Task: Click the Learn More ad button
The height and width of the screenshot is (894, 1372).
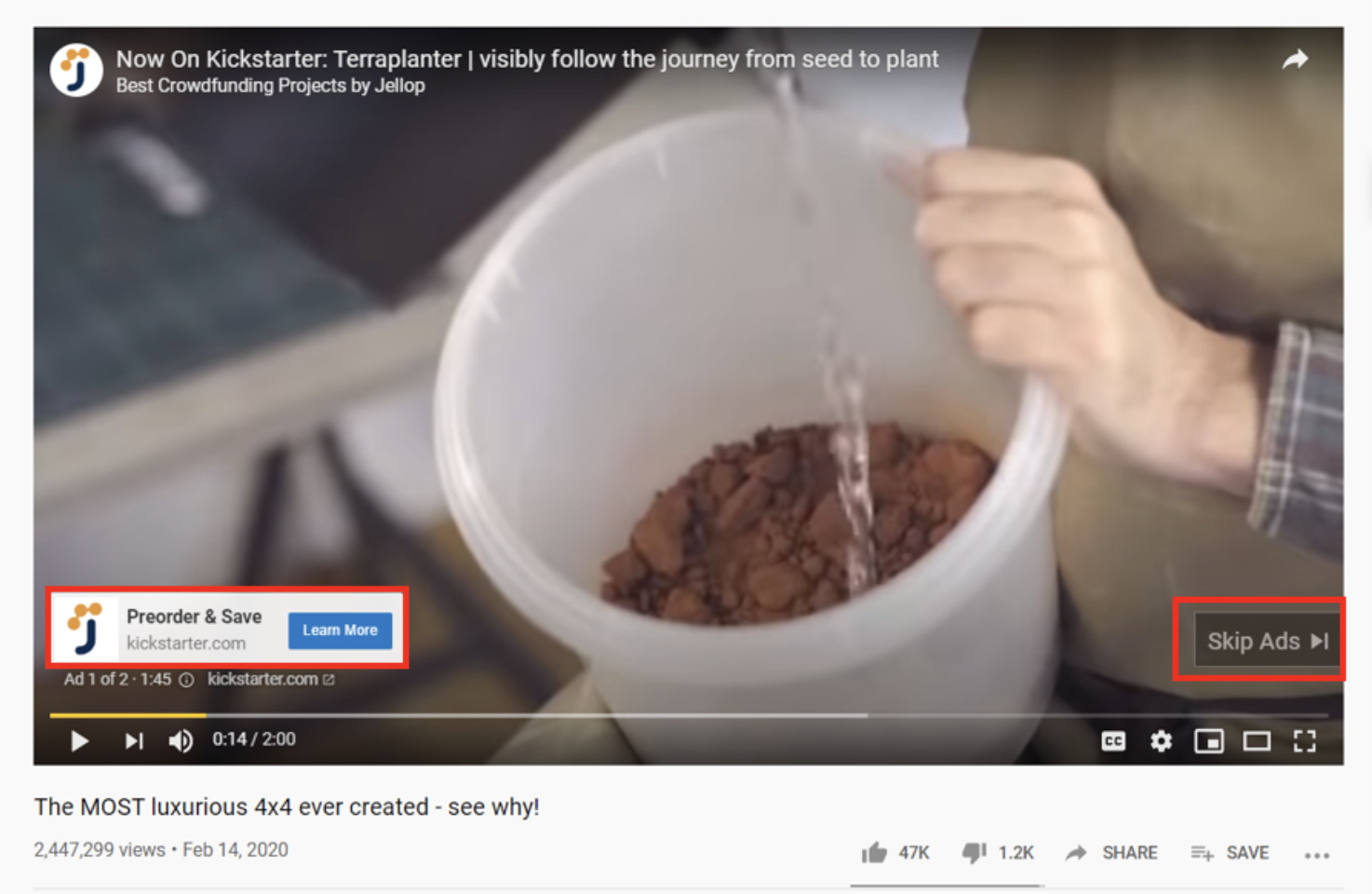Action: [x=340, y=630]
